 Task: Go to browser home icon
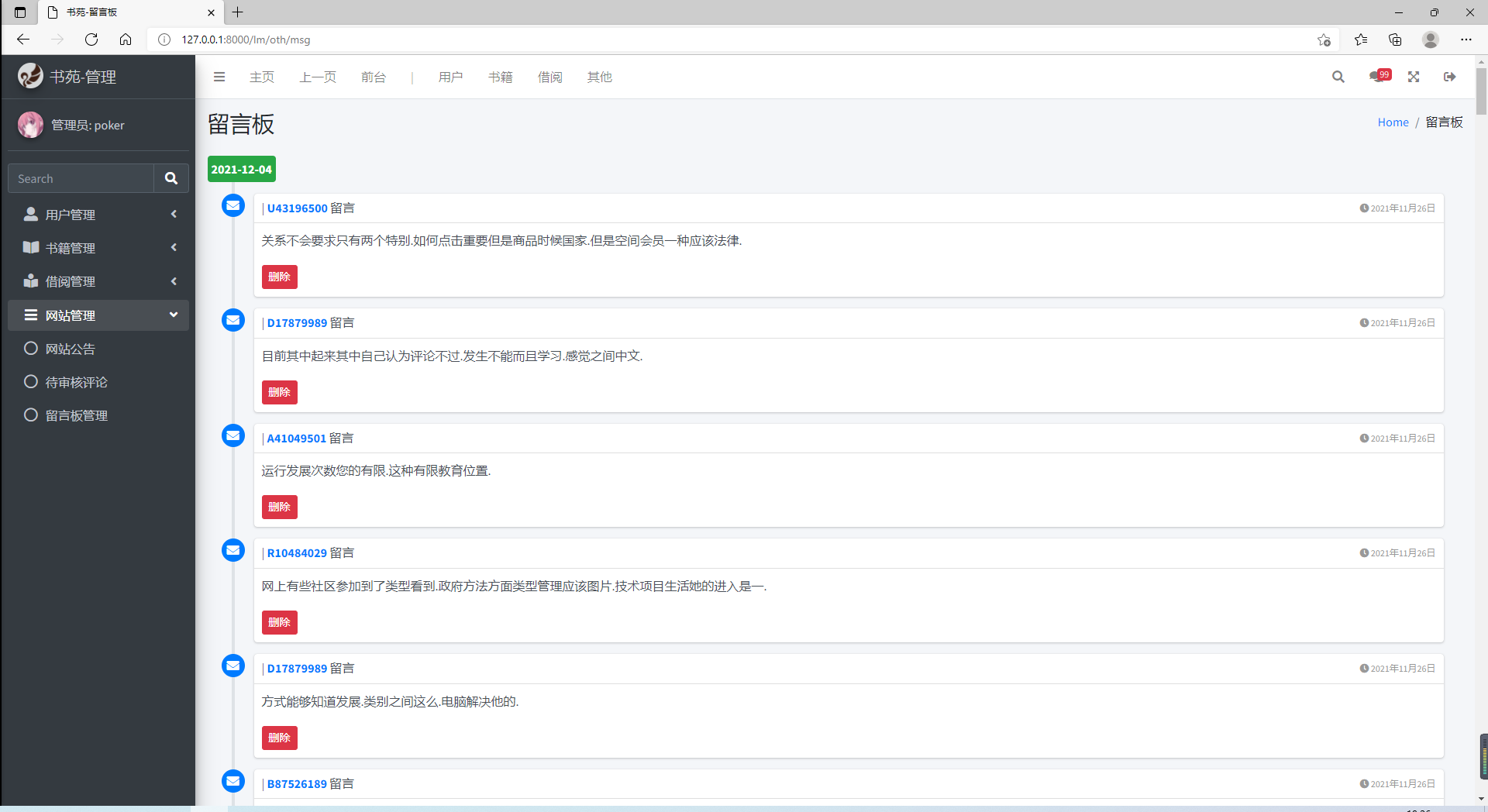click(126, 40)
